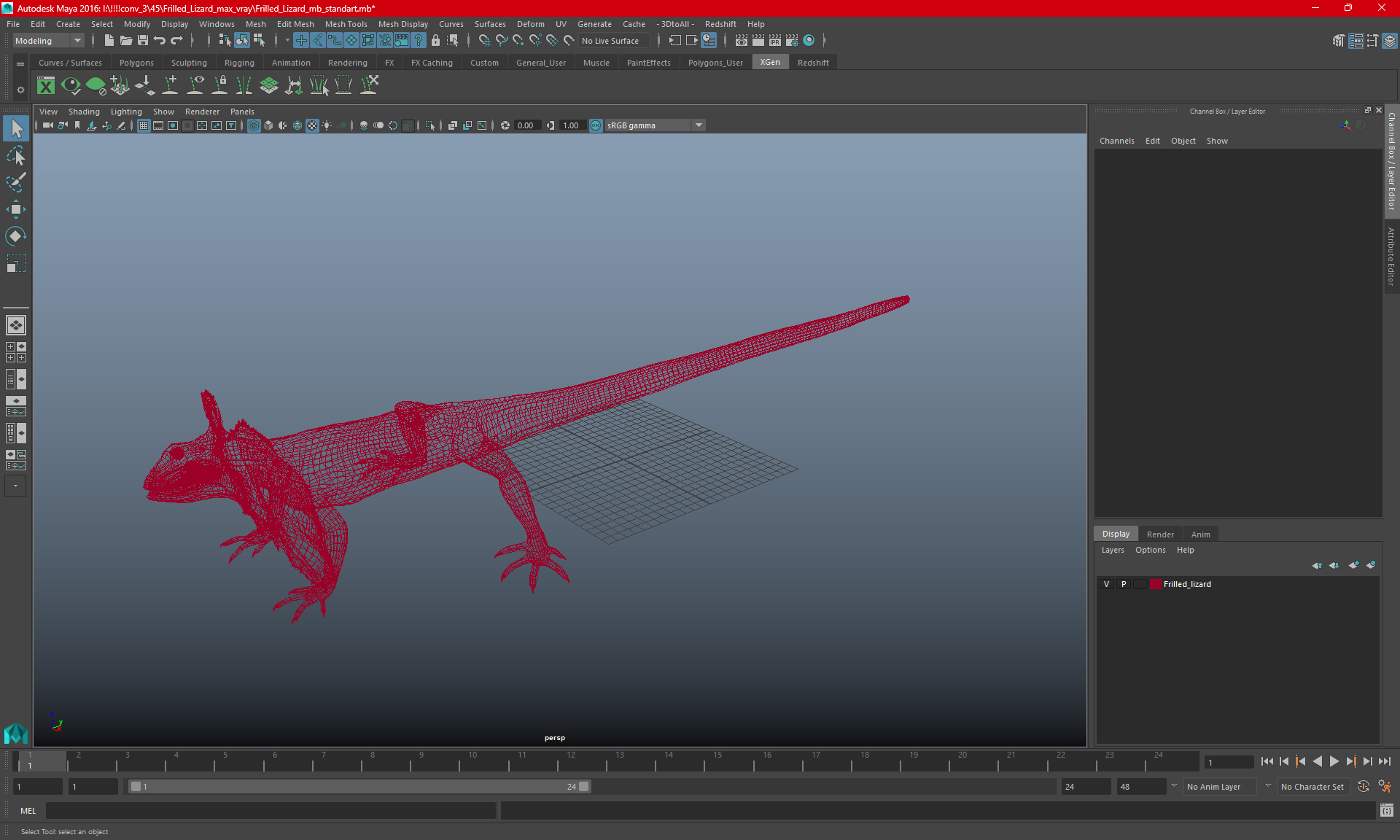The width and height of the screenshot is (1400, 840).
Task: Toggle playback P of Frilled_lizard layer
Action: point(1124,584)
